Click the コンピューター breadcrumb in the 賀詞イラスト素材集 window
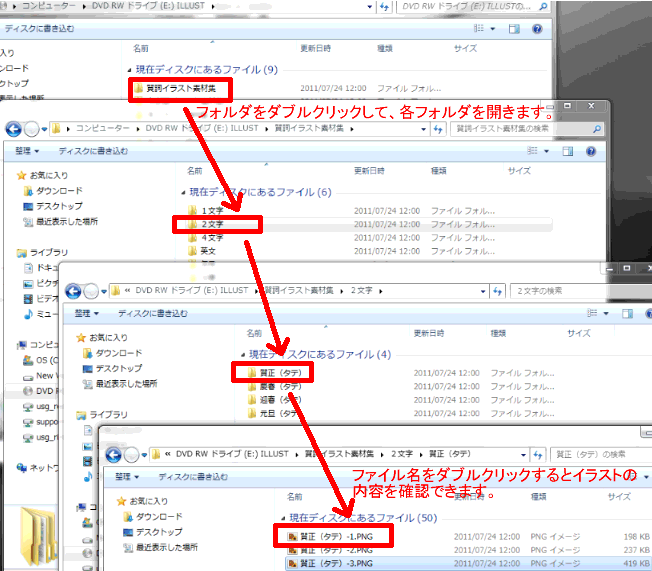Viewport: 652px width, 571px height. pos(102,129)
